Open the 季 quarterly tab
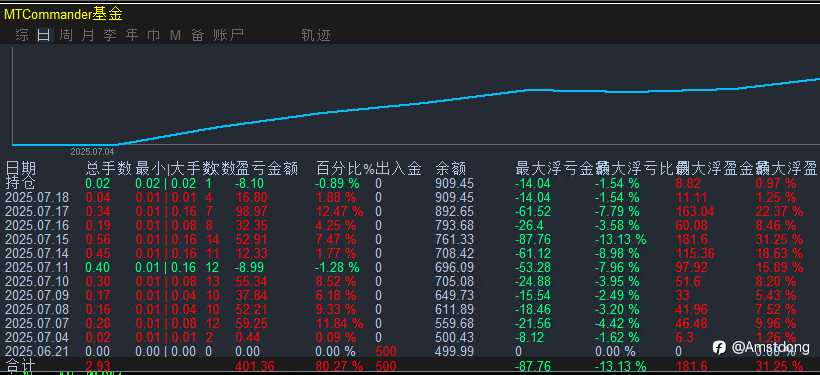Screen dimensions: 820x375 pos(110,35)
